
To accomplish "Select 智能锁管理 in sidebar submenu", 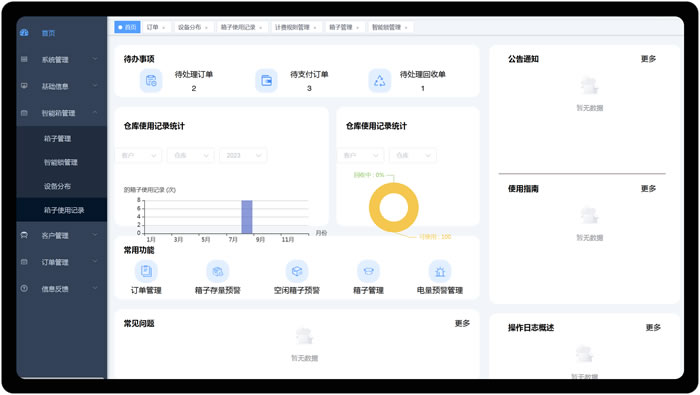I will pos(62,162).
